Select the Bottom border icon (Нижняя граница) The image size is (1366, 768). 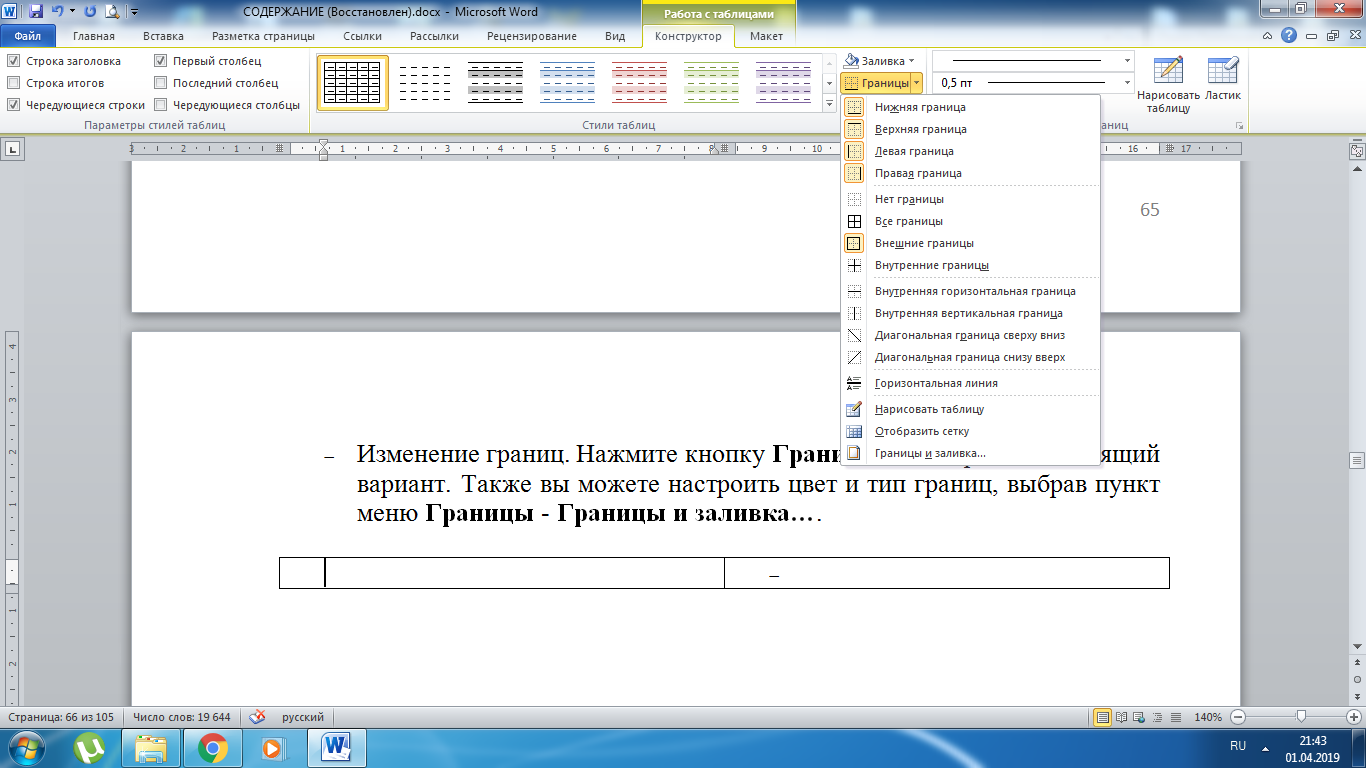[x=854, y=107]
